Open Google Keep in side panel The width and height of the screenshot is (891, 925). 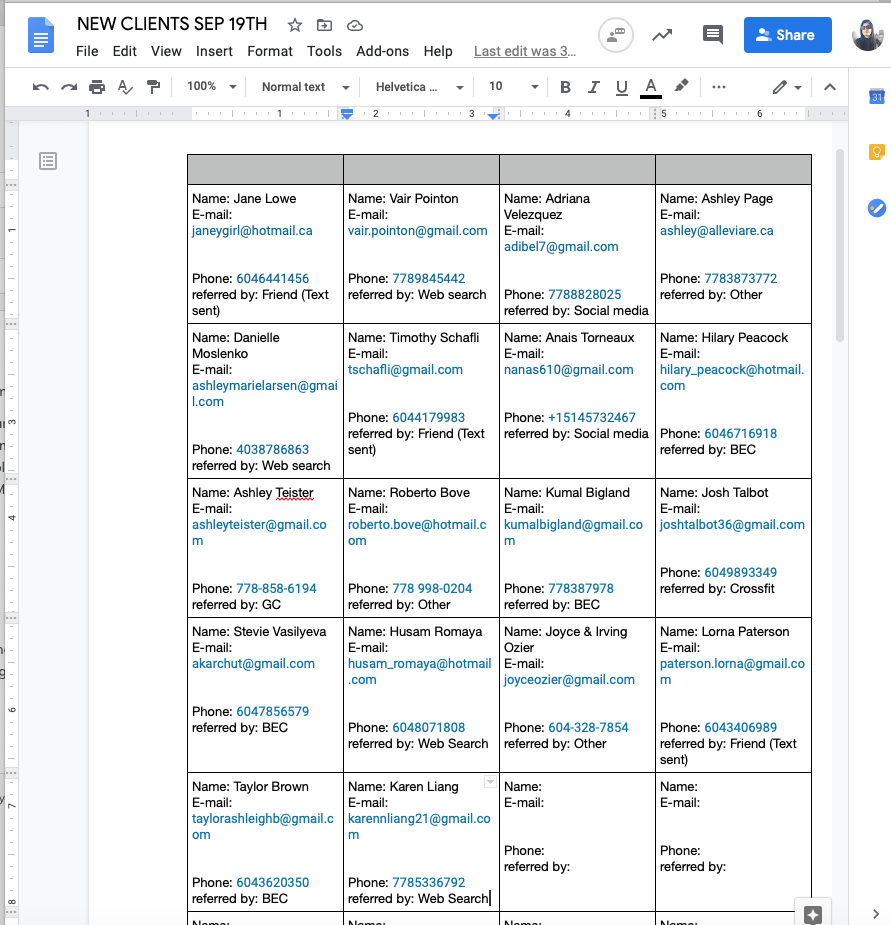[x=876, y=152]
